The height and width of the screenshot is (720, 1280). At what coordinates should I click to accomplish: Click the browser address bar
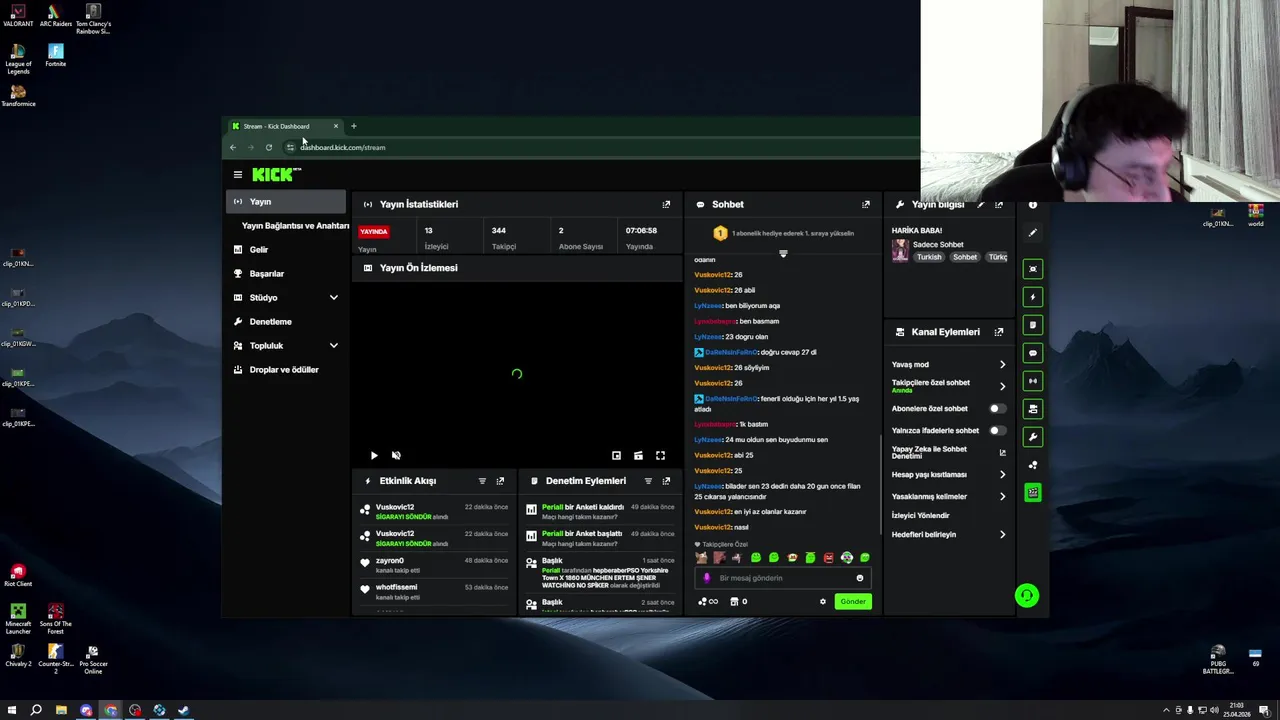600,148
